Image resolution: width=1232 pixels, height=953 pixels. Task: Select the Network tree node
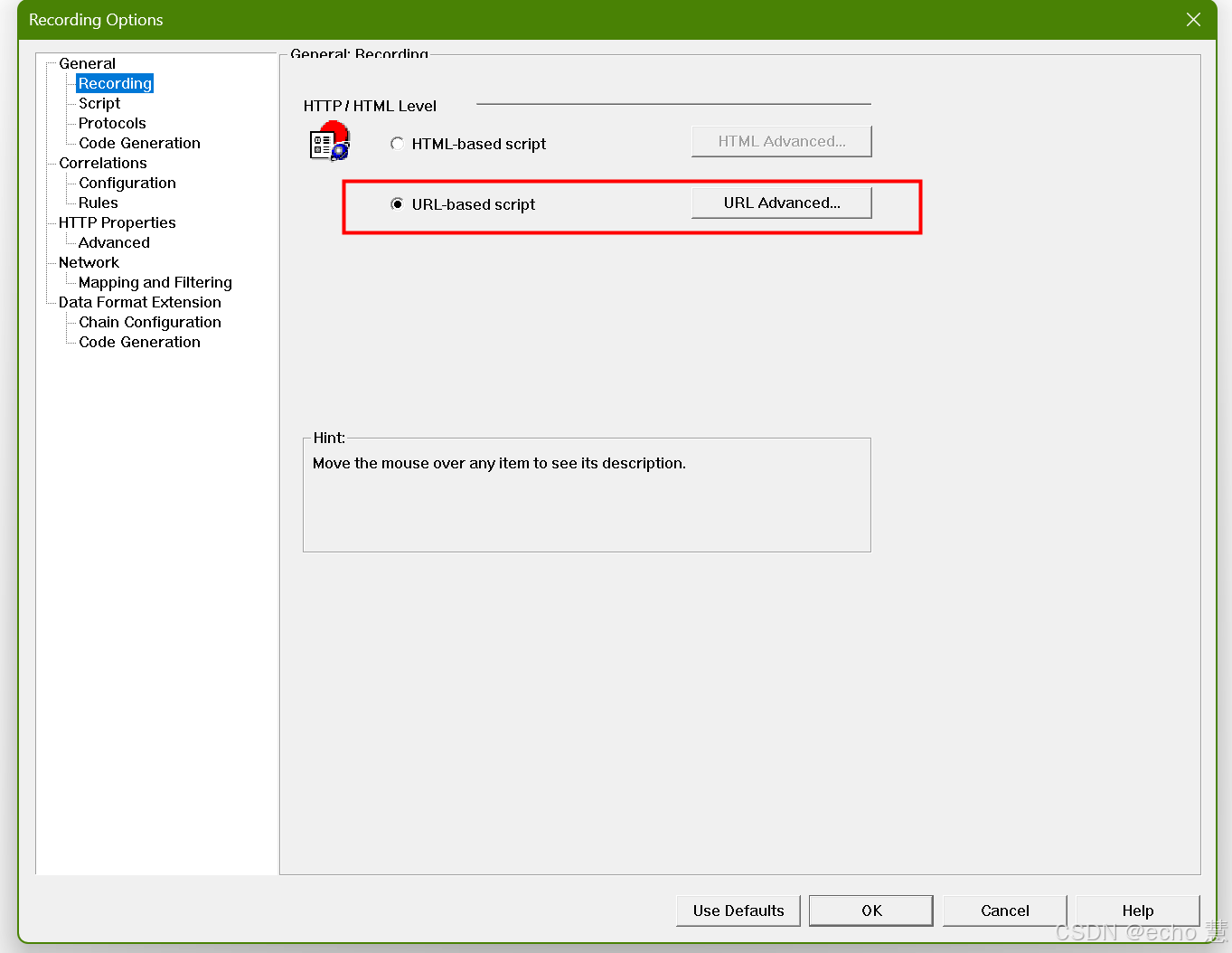pyautogui.click(x=89, y=262)
